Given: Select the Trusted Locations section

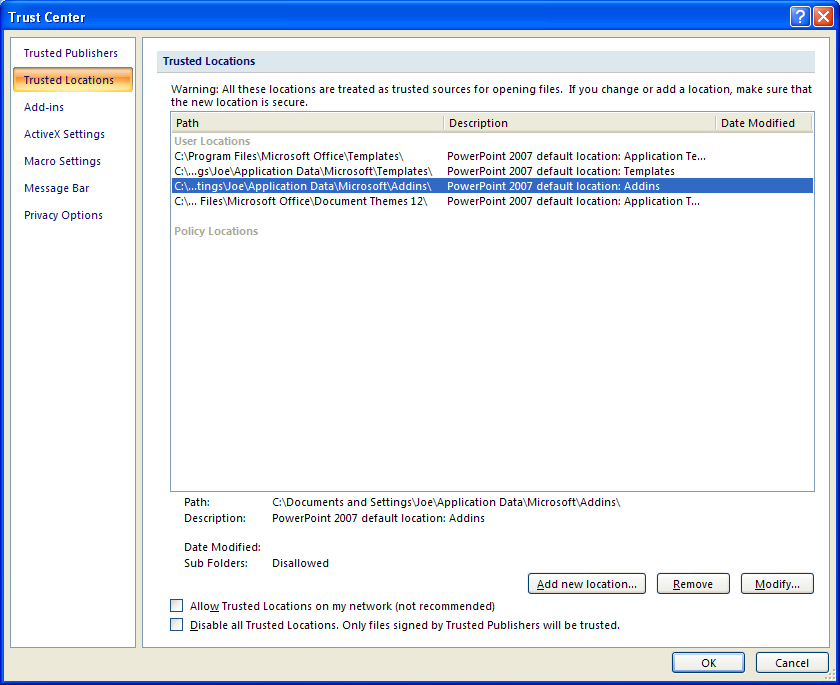Looking at the screenshot, I should pos(73,80).
